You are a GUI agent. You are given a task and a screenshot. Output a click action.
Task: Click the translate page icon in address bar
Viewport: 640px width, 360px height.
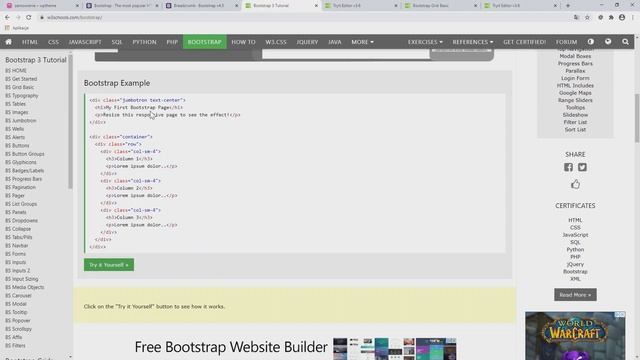tap(576, 18)
